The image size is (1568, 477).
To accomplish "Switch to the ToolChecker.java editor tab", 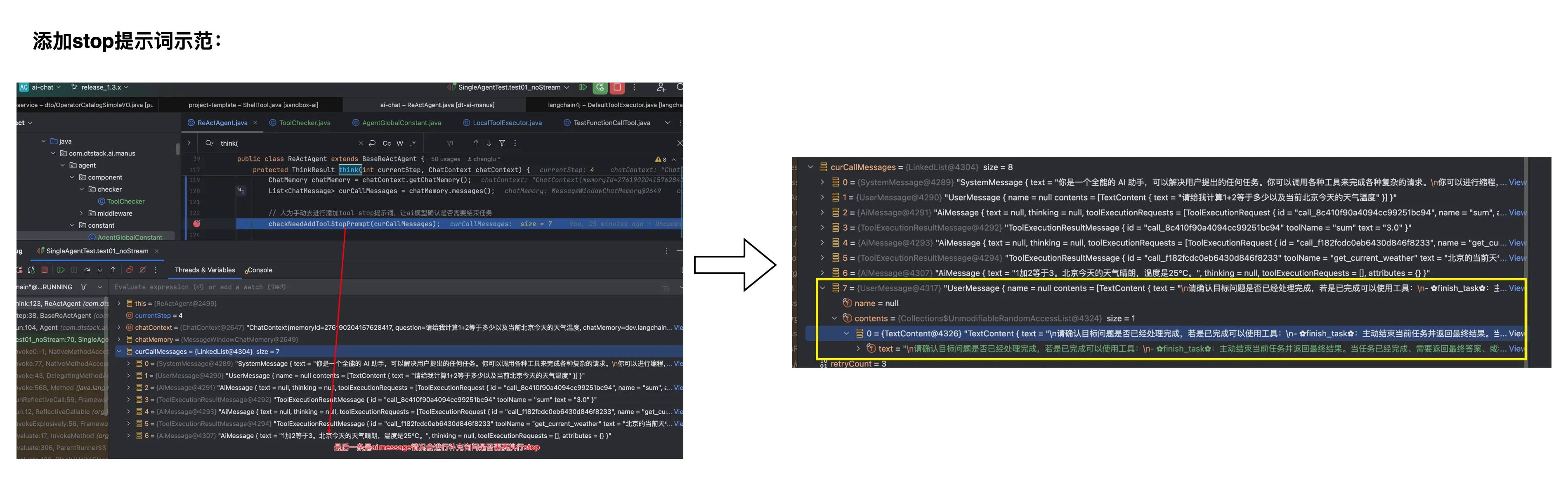I will 300,123.
